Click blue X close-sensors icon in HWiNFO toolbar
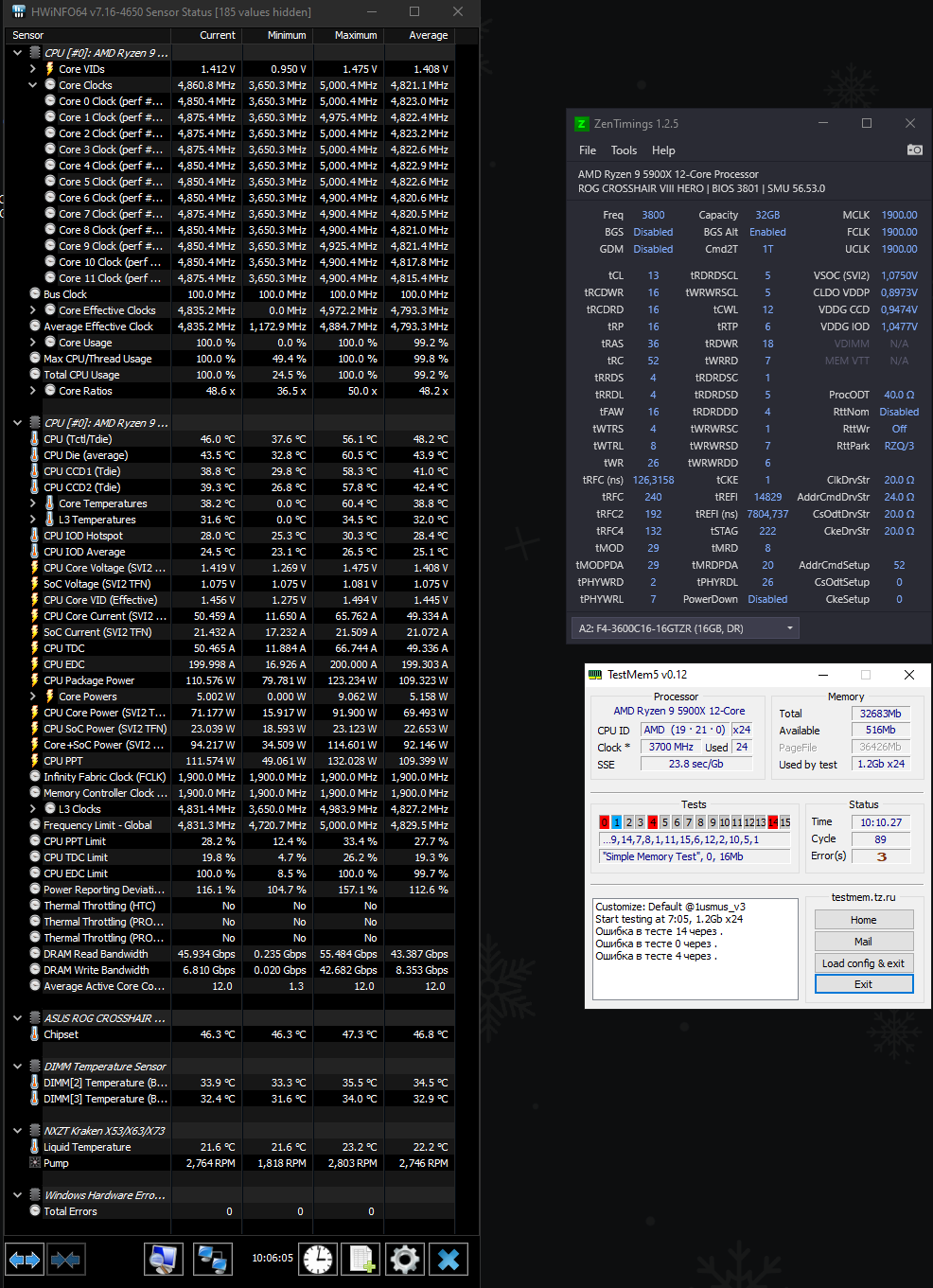Viewport: 933px width, 1288px height. [x=449, y=1259]
